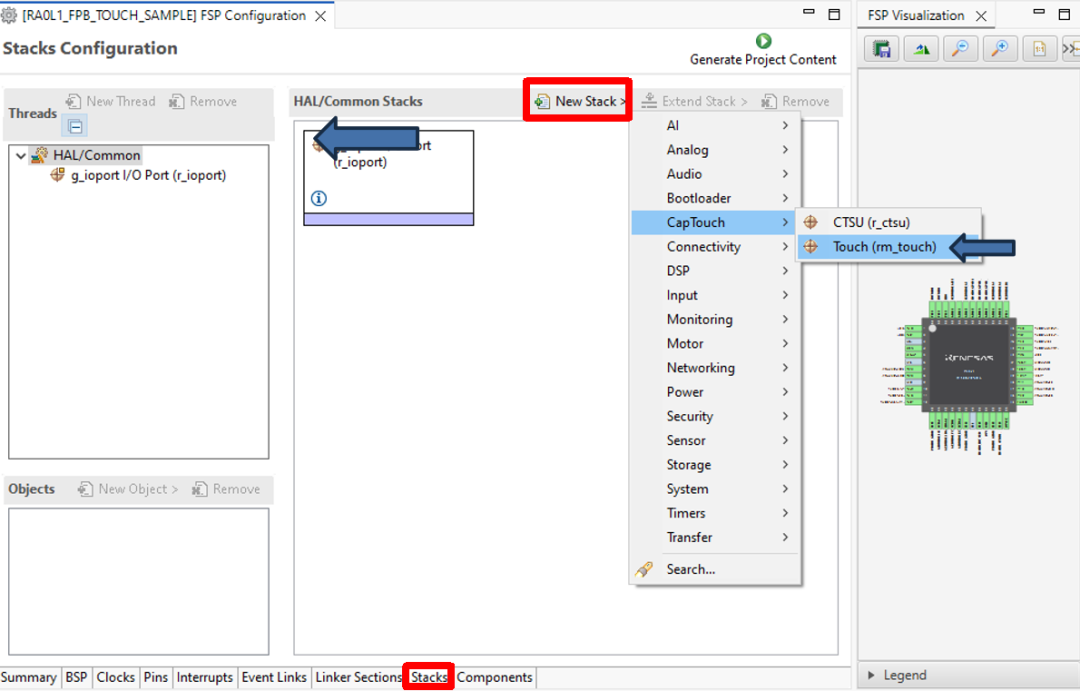1080x691 pixels.
Task: Switch to the Components tab
Action: coord(495,678)
